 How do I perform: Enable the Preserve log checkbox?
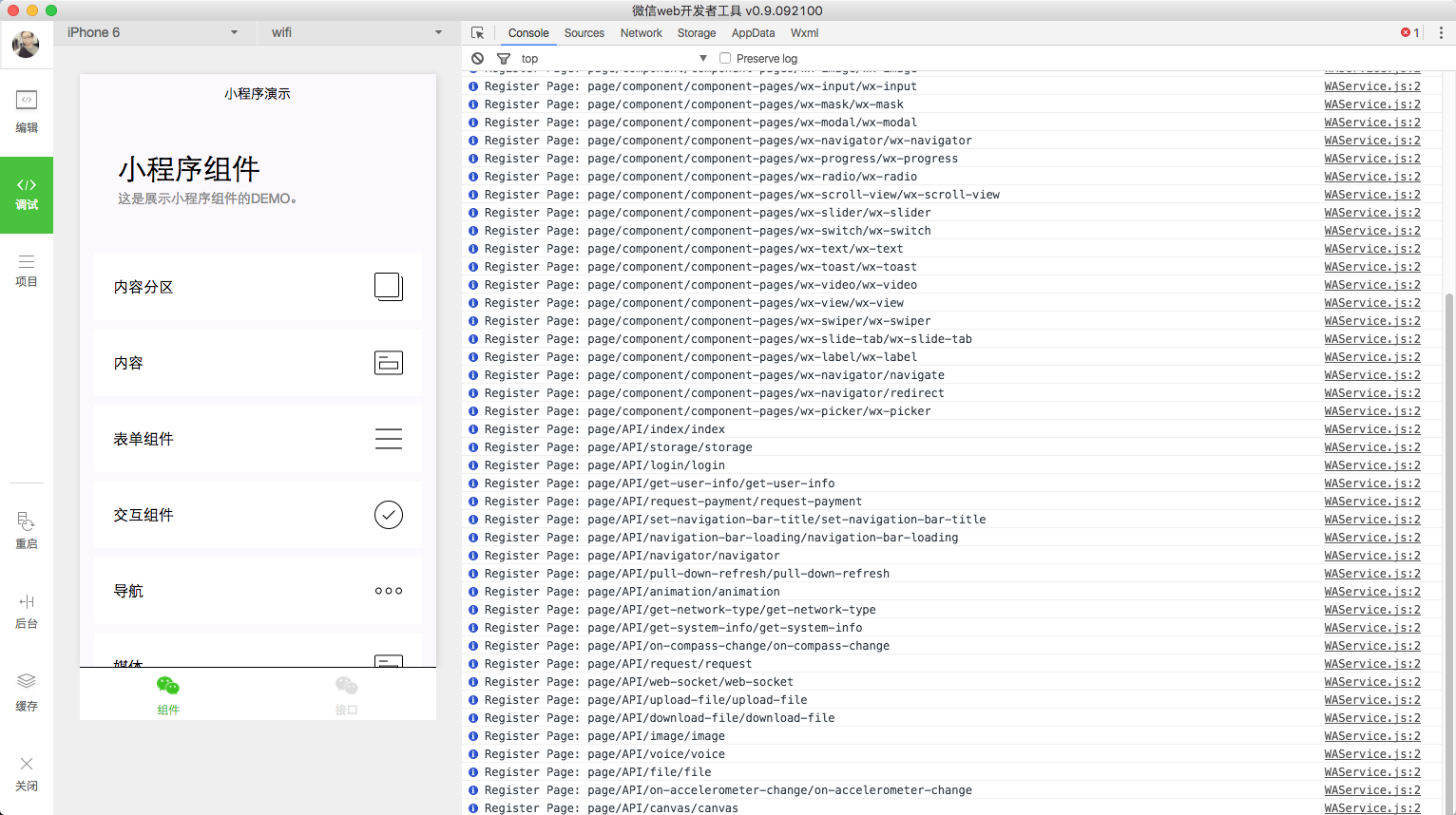point(725,59)
